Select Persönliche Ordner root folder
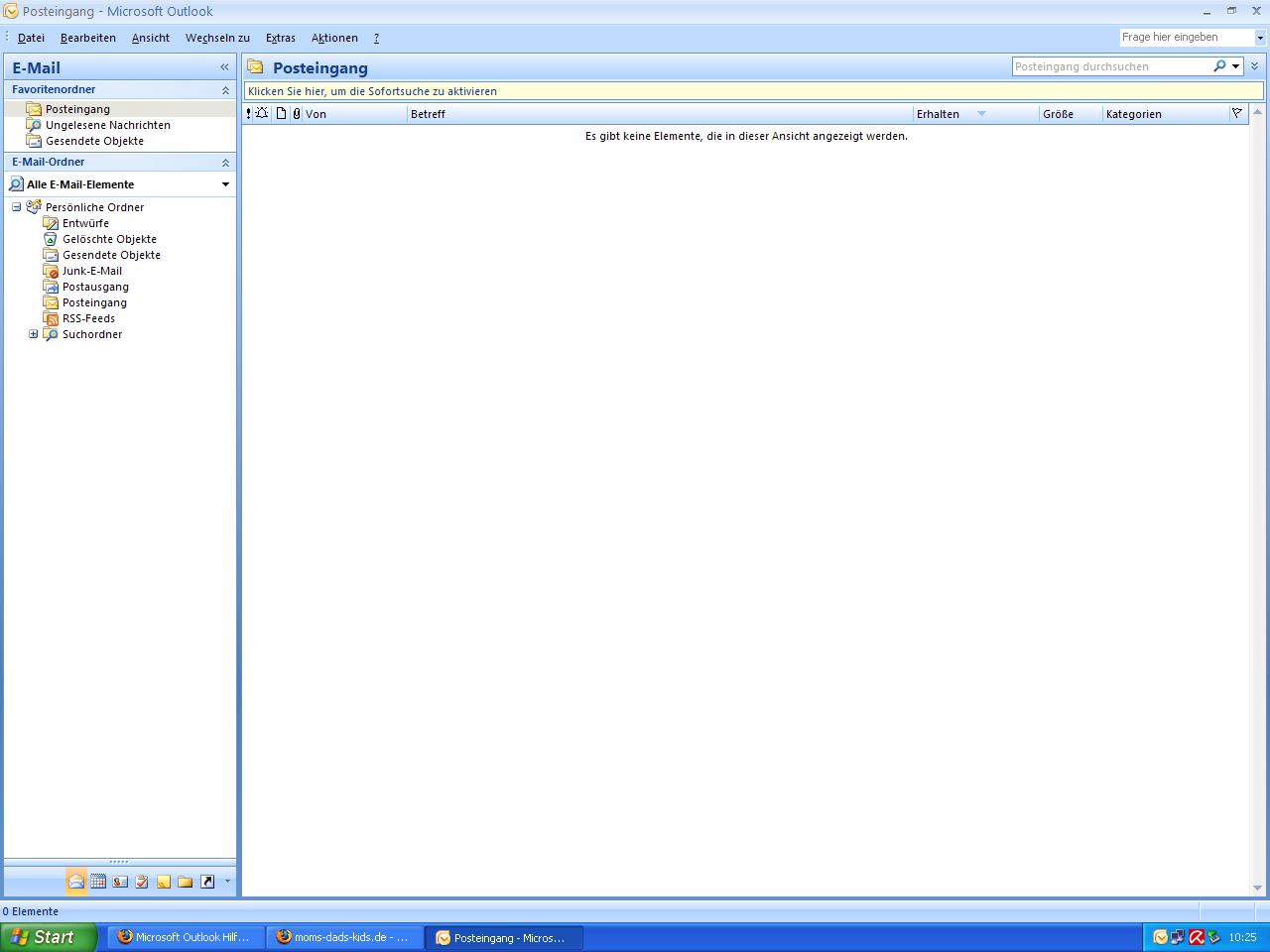The image size is (1270, 952). [x=94, y=207]
